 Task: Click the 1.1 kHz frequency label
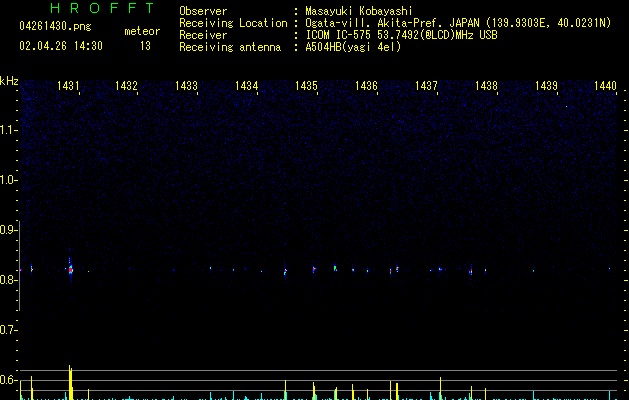[8, 130]
